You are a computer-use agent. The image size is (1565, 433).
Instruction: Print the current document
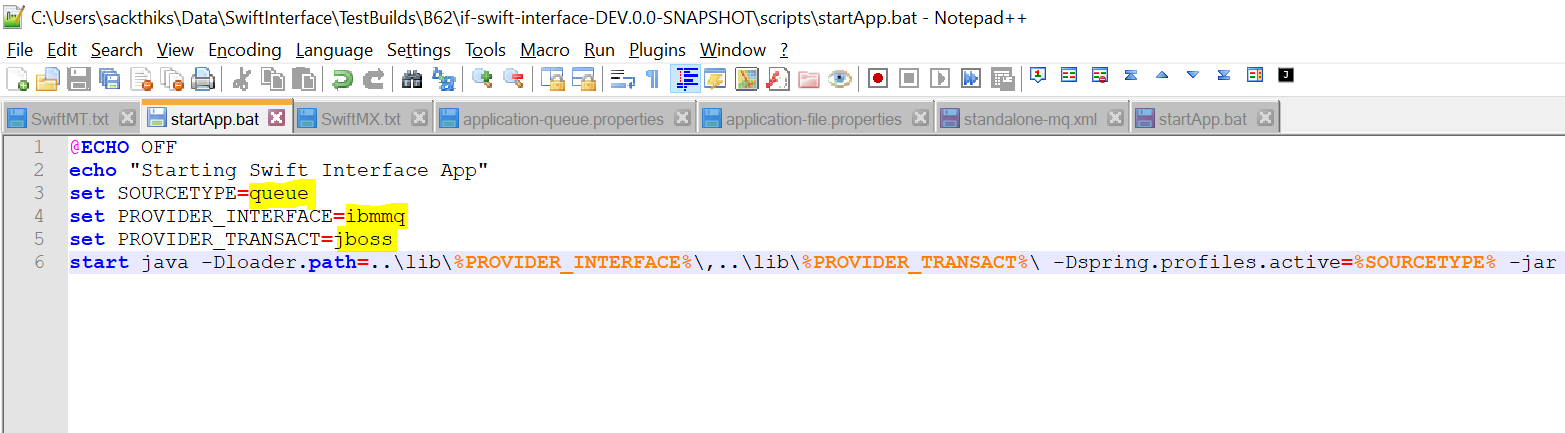(x=203, y=78)
